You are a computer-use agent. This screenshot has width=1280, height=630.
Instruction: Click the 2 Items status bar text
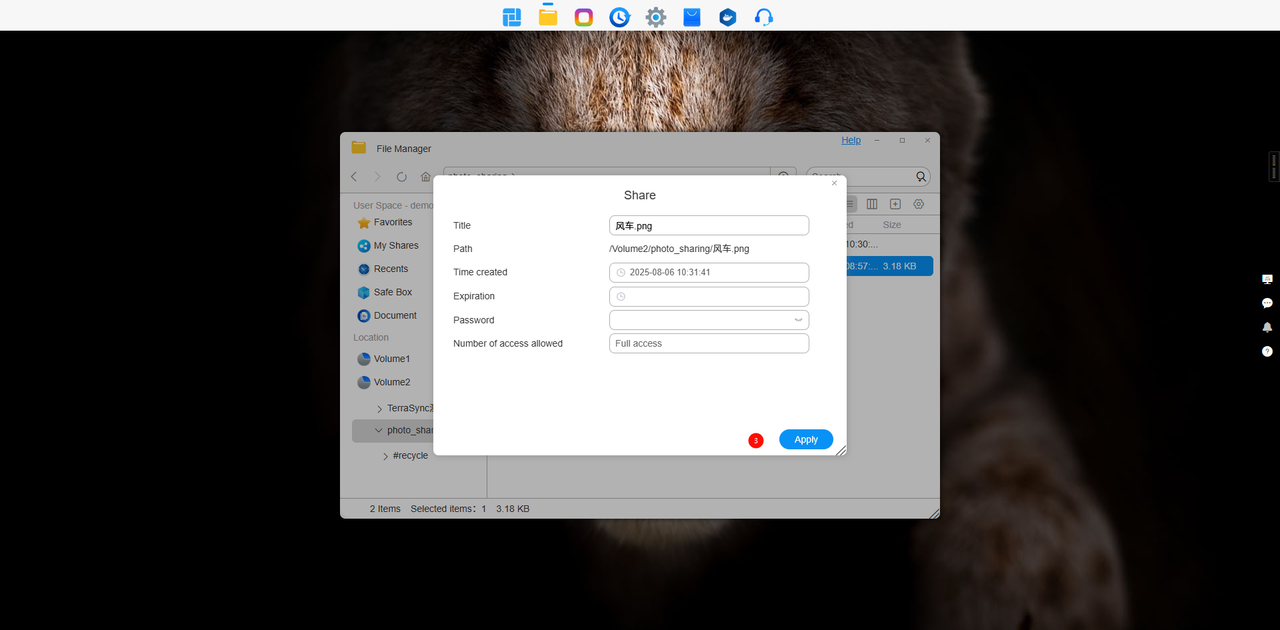pyautogui.click(x=385, y=509)
